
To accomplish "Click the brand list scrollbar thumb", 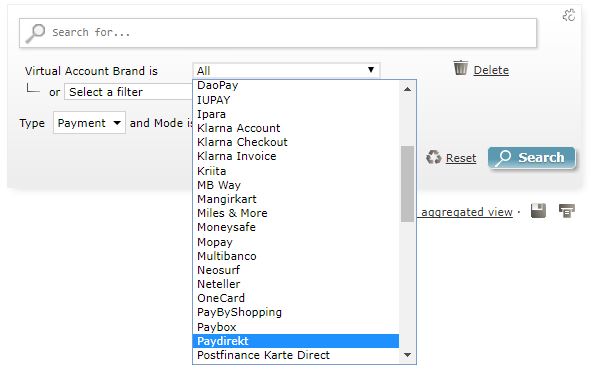I will [407, 184].
